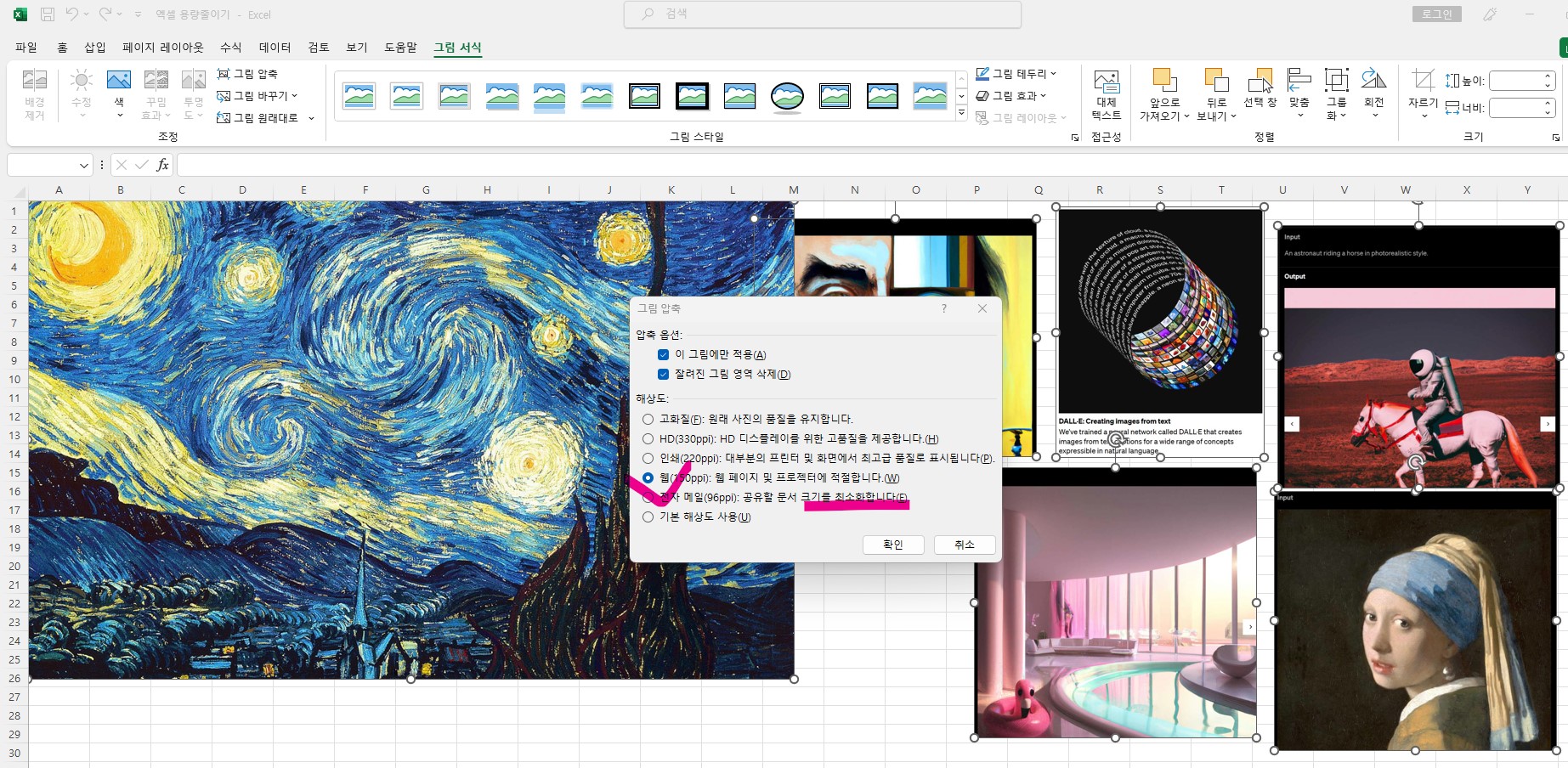Screen dimensions: 1568x768
Task: Switch to the 홈 tab
Action: tap(62, 48)
